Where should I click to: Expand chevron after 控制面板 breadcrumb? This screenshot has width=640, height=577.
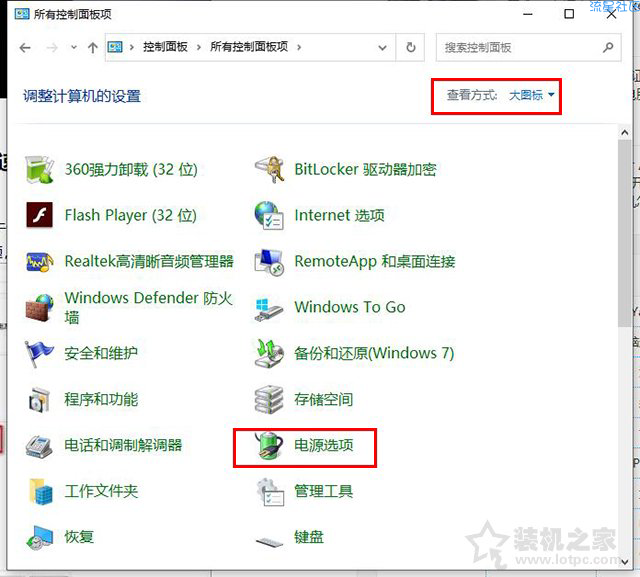(199, 47)
